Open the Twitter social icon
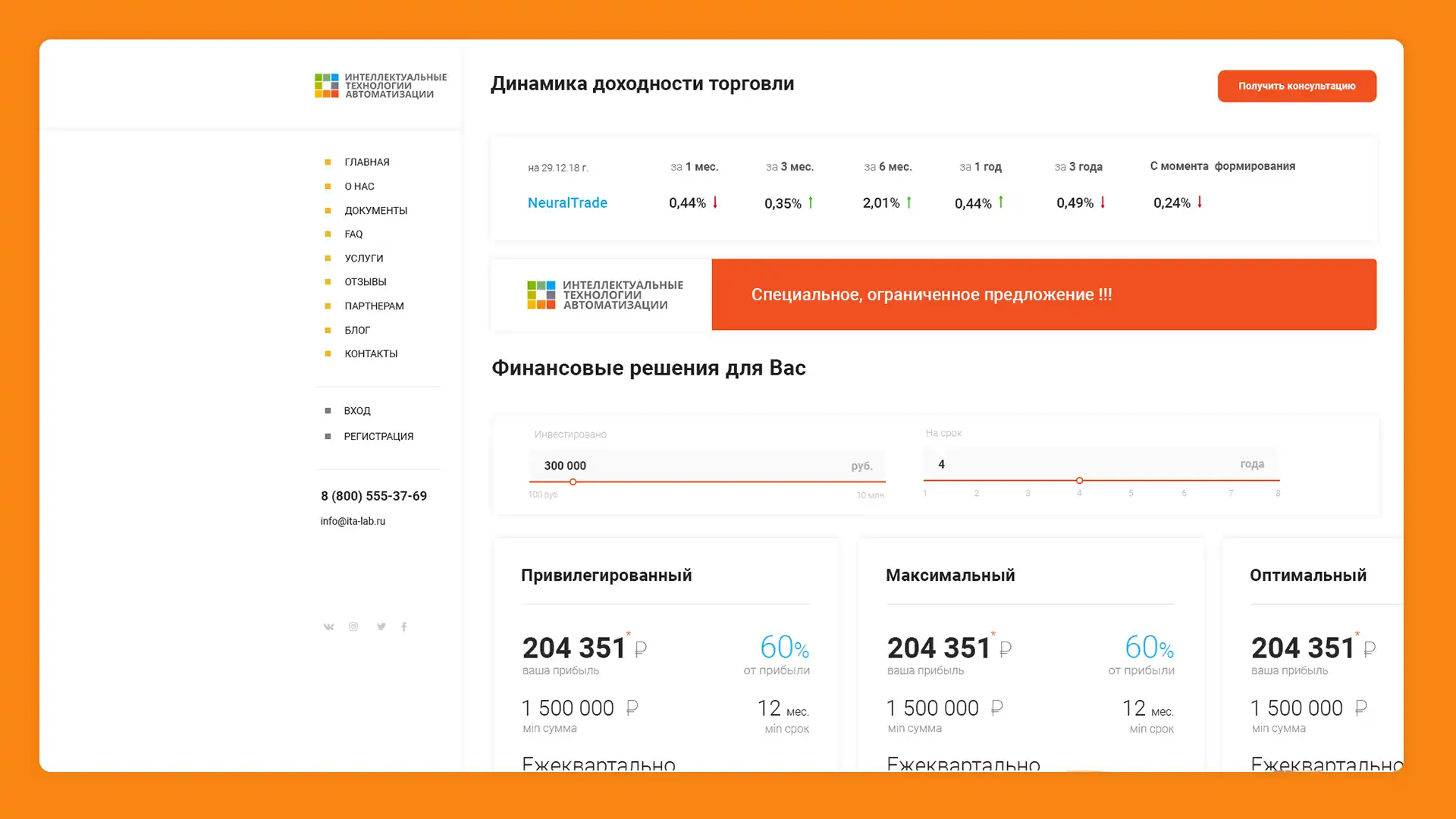The height and width of the screenshot is (819, 1456). click(x=381, y=626)
